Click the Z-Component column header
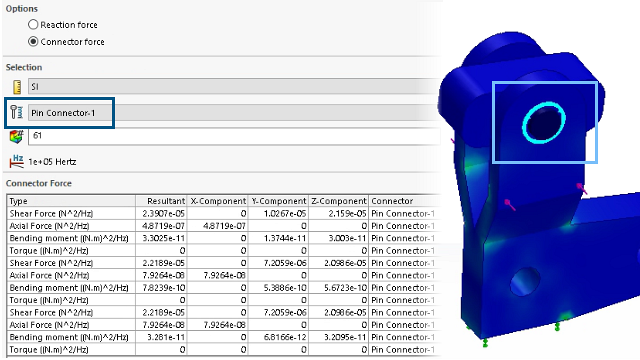 pos(338,201)
